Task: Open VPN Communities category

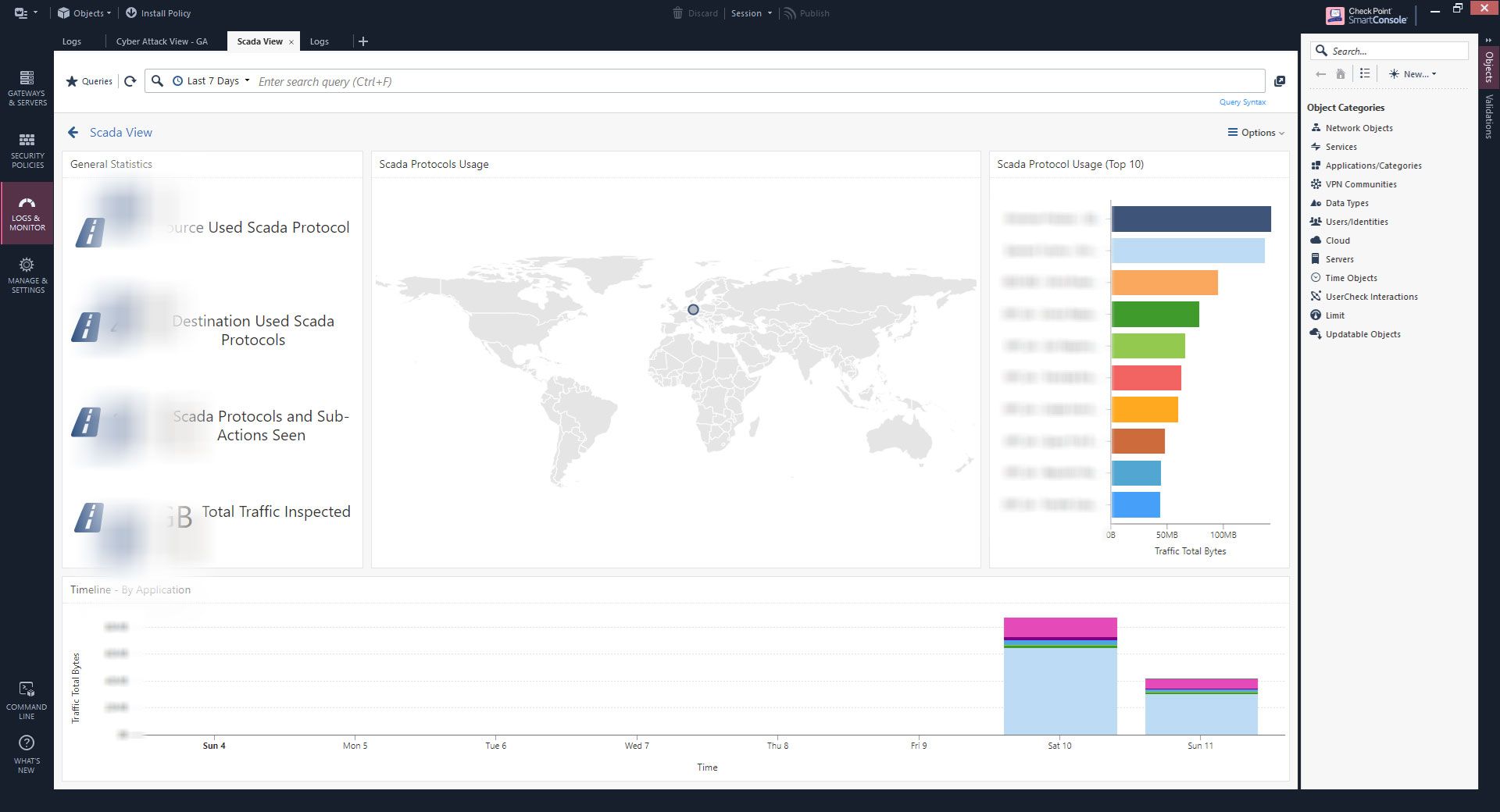Action: point(1354,184)
